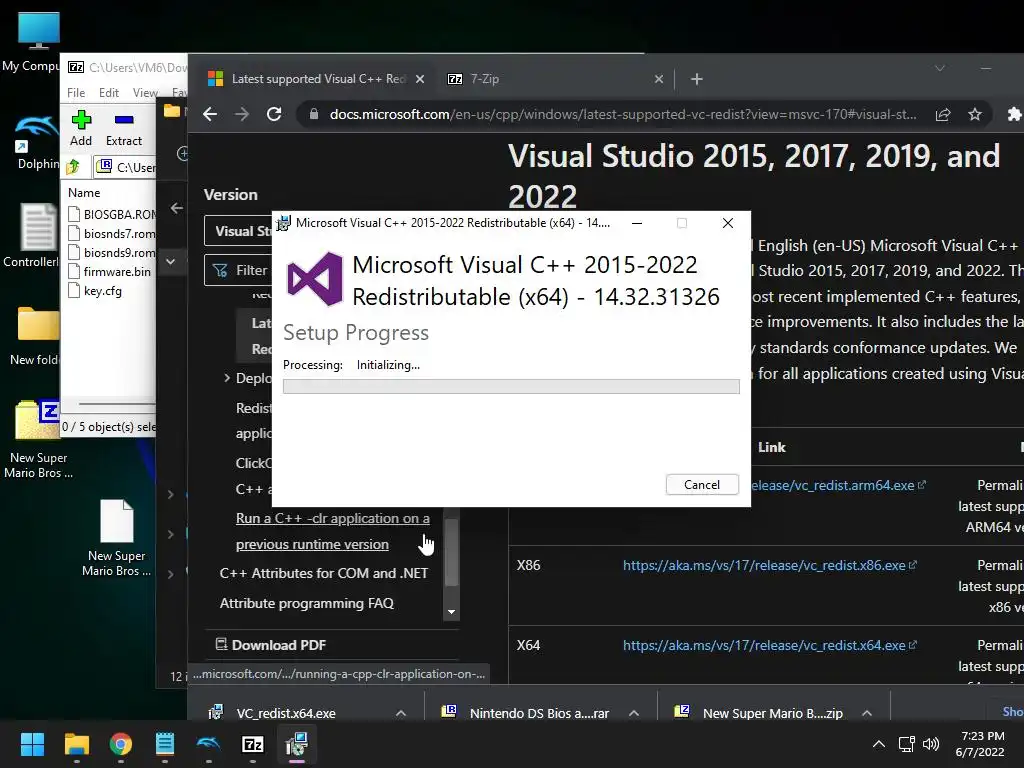
Task: Reload the docs.microsoft.com page
Action: pos(274,114)
